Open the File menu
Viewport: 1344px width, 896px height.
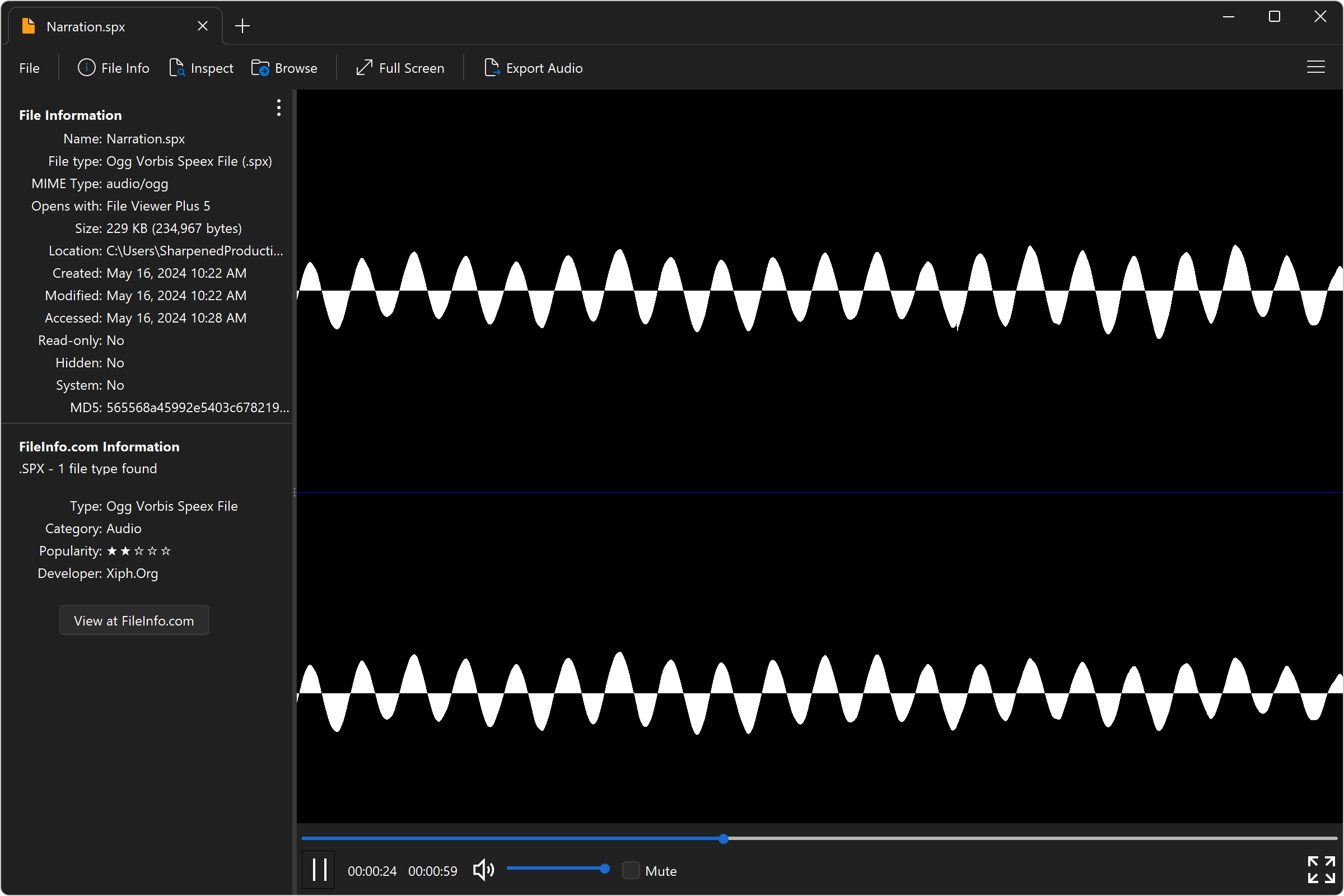pyautogui.click(x=29, y=68)
